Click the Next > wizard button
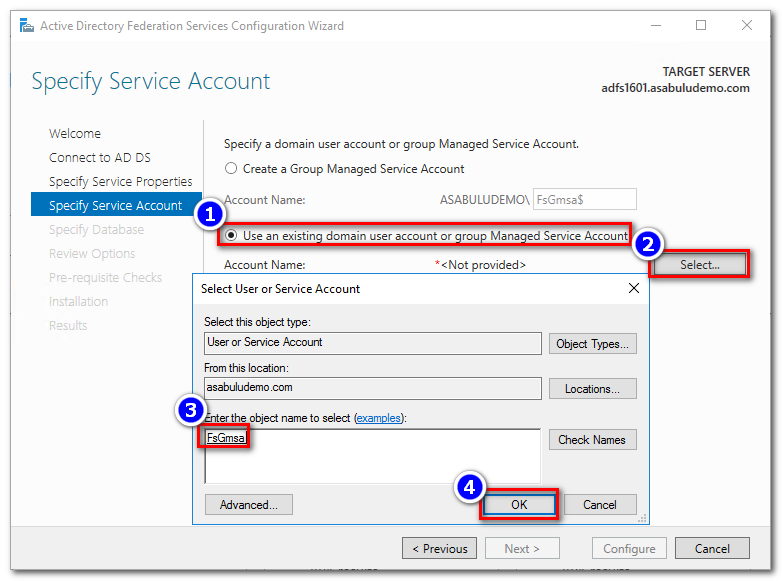Viewport: 782px width, 581px height. (x=522, y=549)
